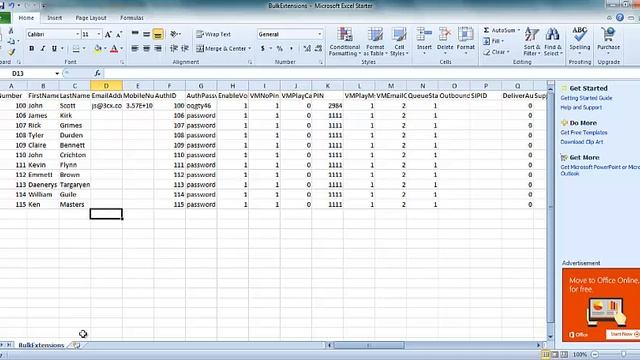Viewport: 640px width, 360px height.
Task: Open Download Clip Art link
Action: coord(582,142)
